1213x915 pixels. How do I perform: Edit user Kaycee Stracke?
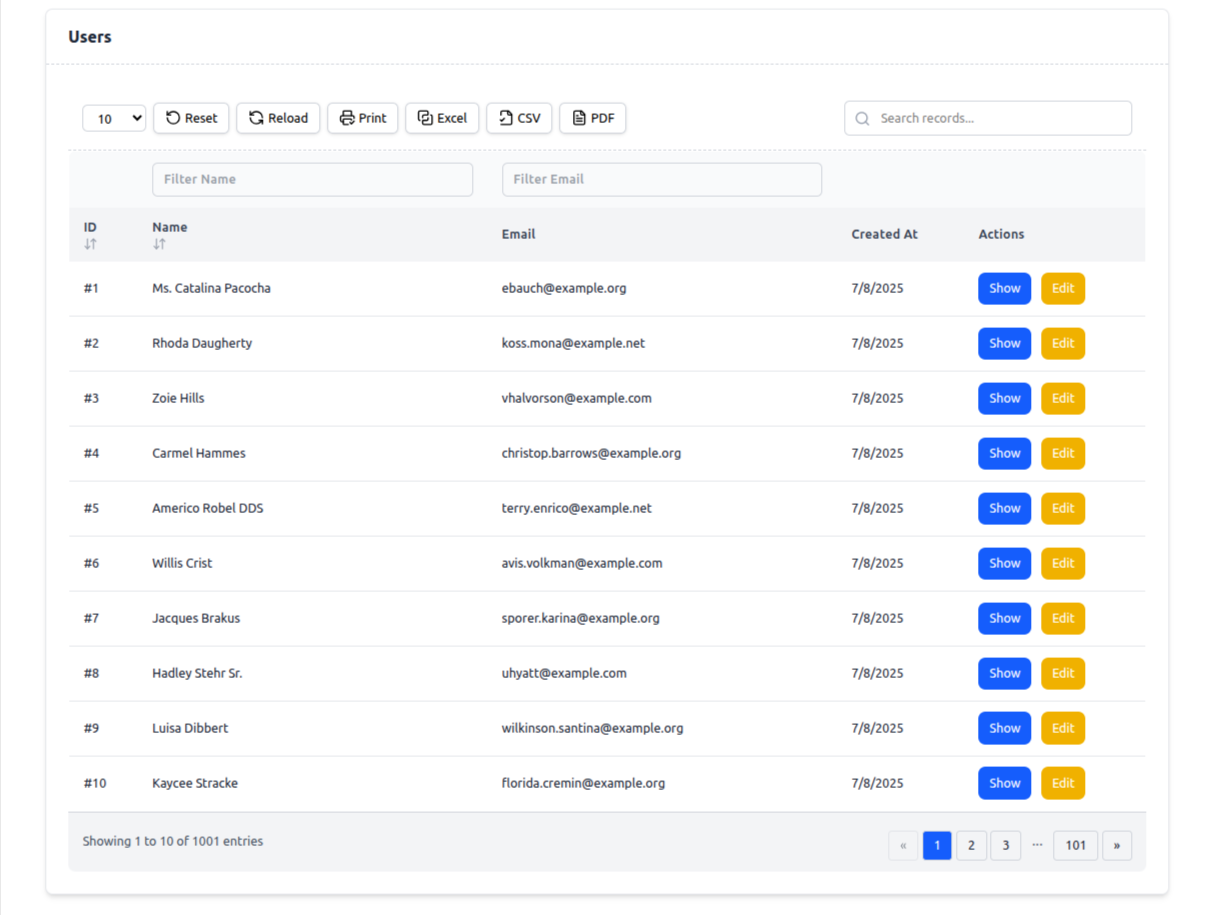1063,783
